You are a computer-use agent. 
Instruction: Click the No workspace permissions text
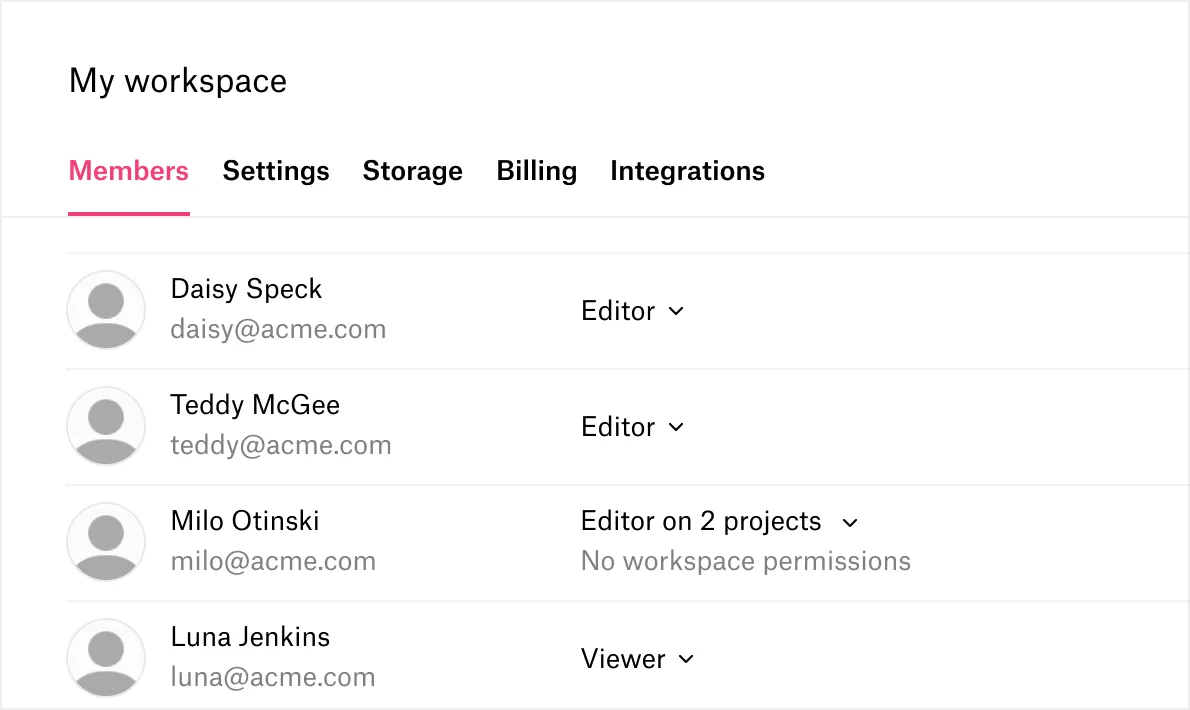746,561
